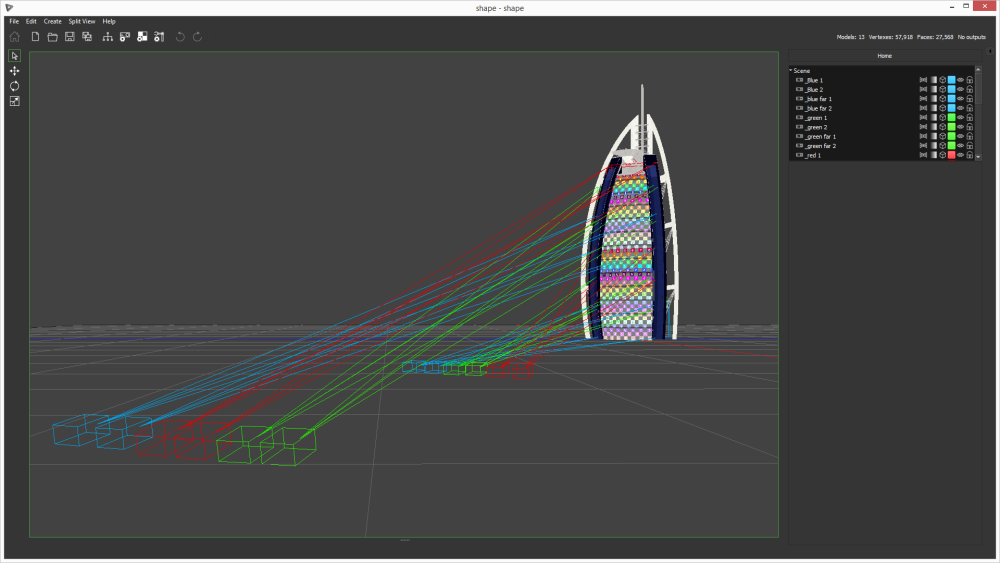This screenshot has height=563, width=1000.
Task: Click the gradient icon on the _green far 1 row
Action: (x=933, y=136)
